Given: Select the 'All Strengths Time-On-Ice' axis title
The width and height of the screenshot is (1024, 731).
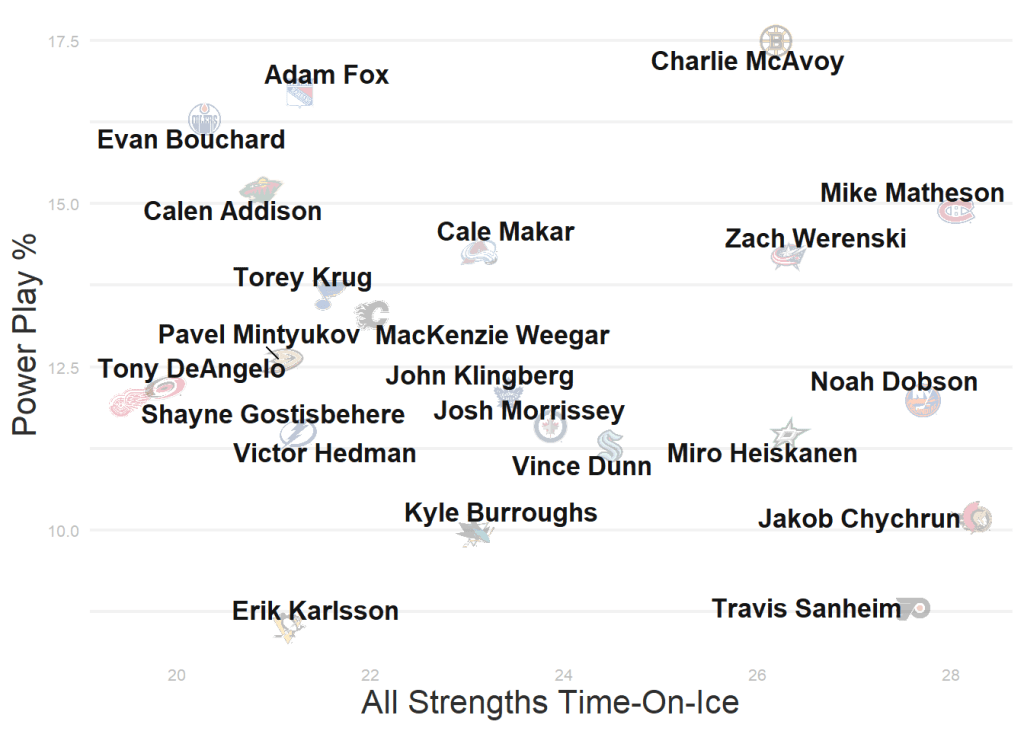Looking at the screenshot, I should click(x=550, y=702).
